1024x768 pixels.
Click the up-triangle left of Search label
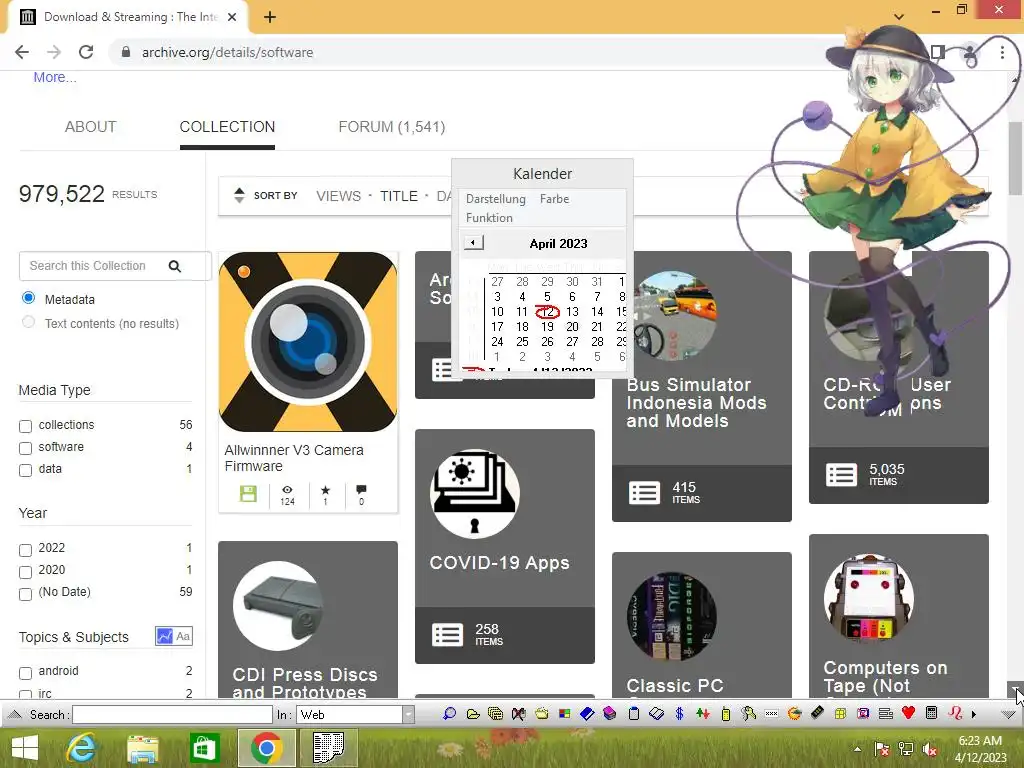[x=15, y=714]
